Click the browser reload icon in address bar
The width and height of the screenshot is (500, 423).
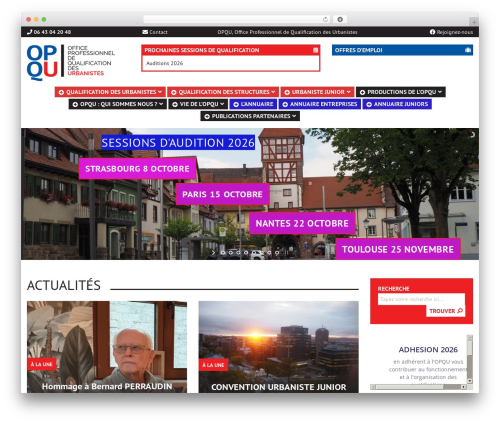click(325, 19)
